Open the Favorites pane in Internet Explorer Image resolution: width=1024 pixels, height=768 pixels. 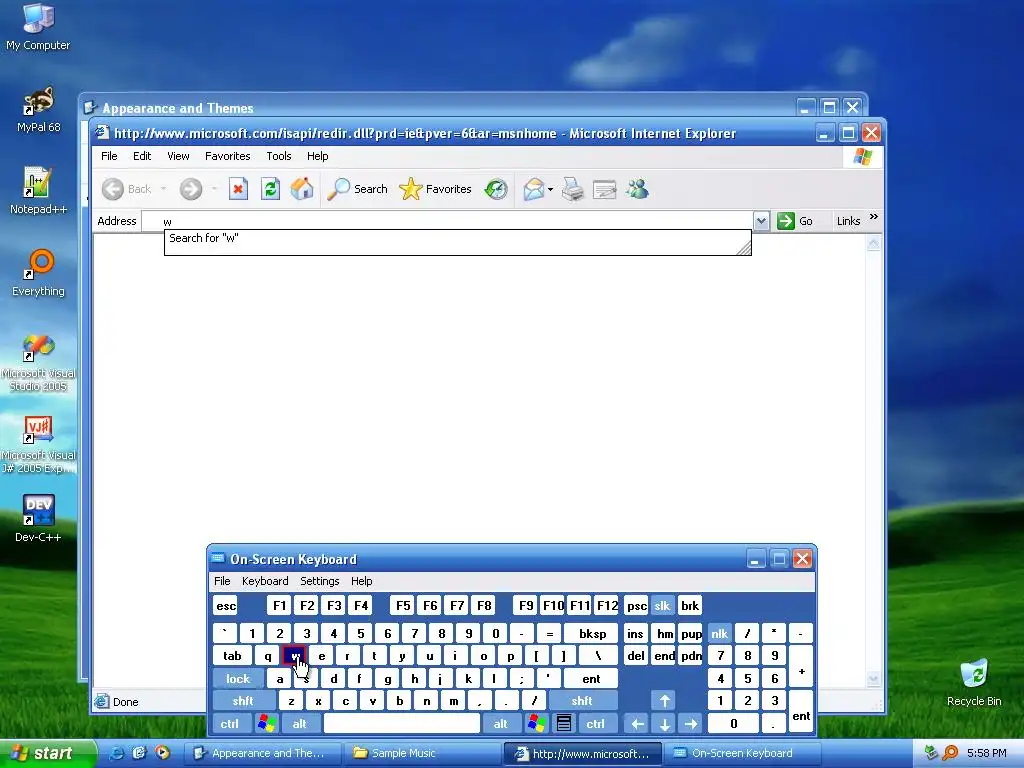[x=436, y=189]
